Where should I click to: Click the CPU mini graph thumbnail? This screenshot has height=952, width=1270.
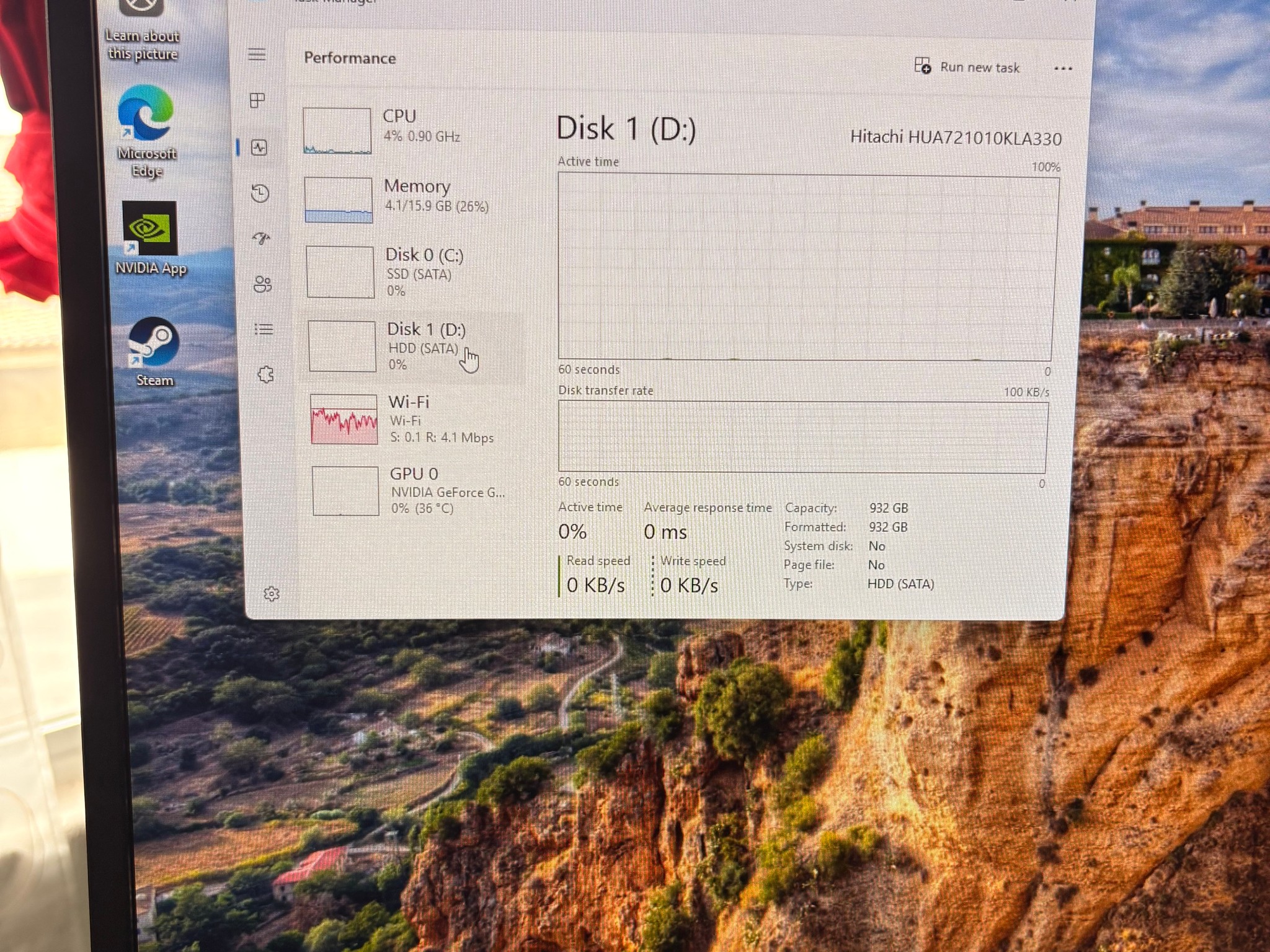click(337, 131)
